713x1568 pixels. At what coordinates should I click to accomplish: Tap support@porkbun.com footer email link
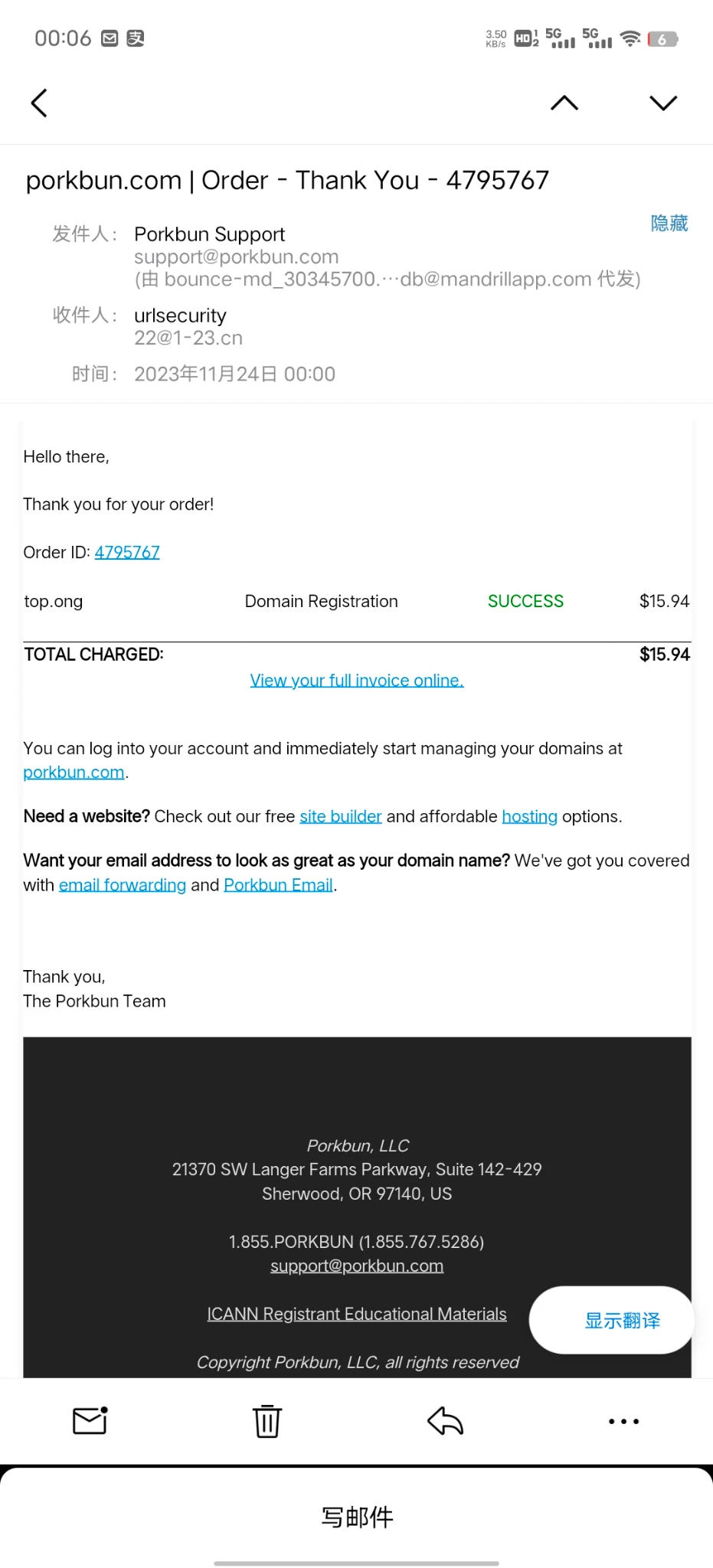357,1266
